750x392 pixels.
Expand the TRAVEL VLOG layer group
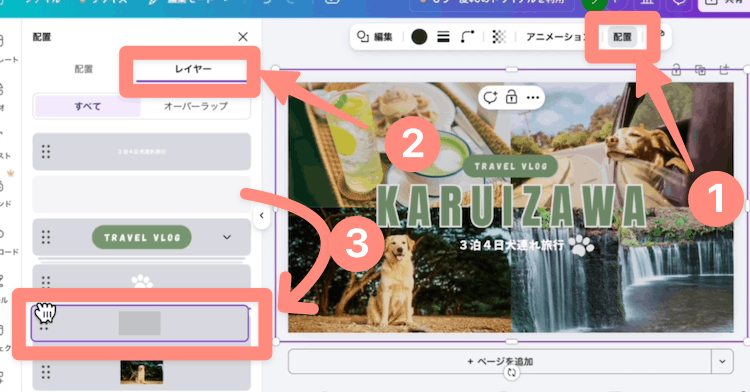point(227,237)
